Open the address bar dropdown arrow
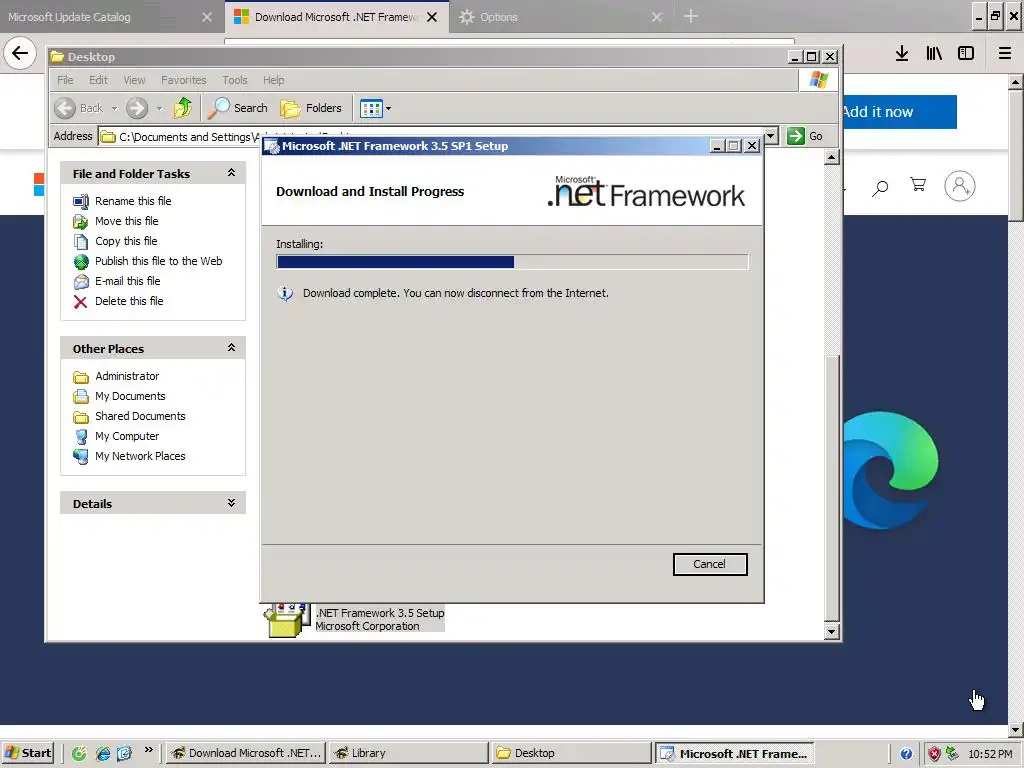Viewport: 1024px width, 768px height. click(x=771, y=136)
